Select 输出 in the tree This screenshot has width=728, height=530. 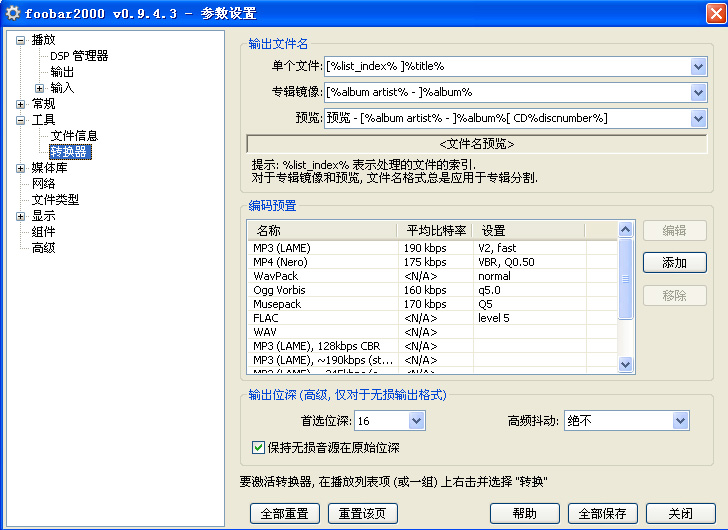62,72
